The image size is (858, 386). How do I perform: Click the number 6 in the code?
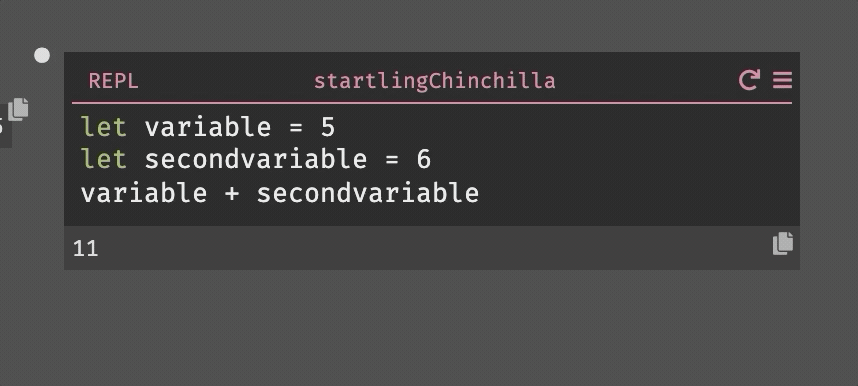424,160
